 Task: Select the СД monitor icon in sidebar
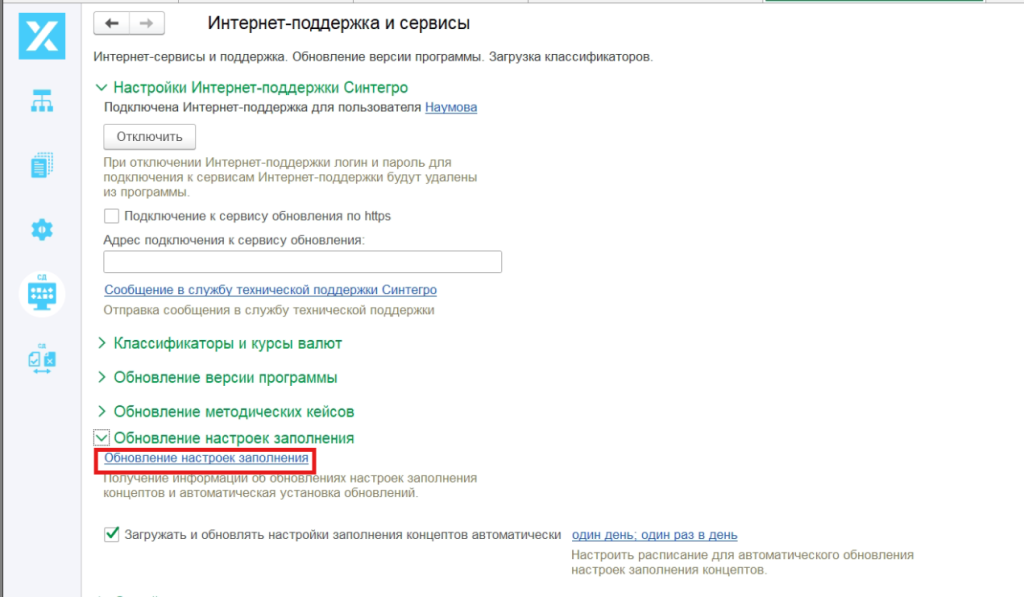click(x=41, y=293)
